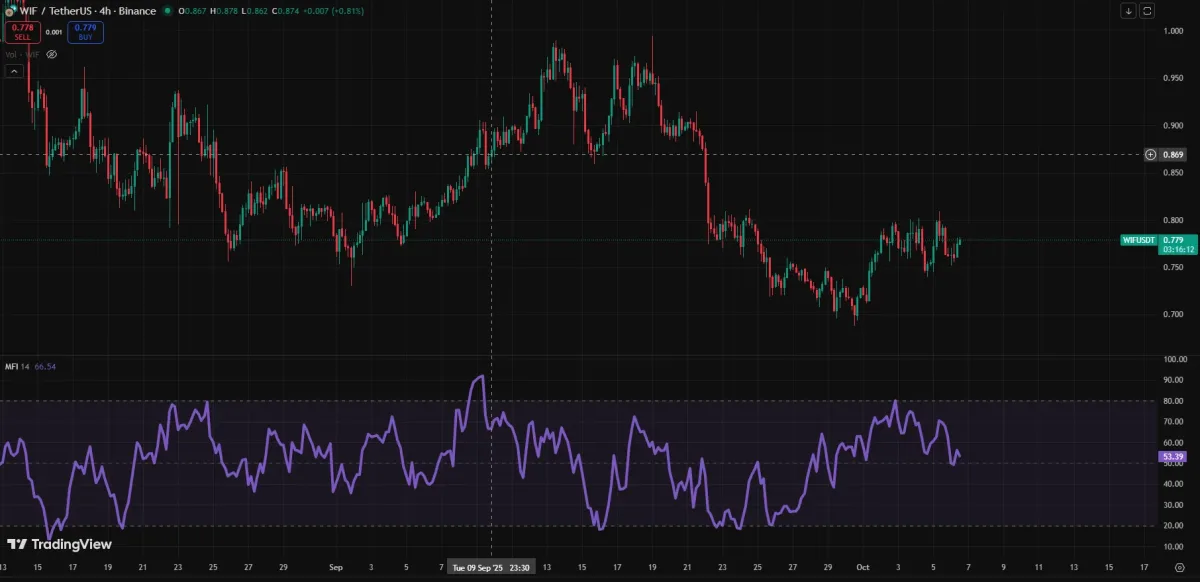Open chart settings gear at bottom right

coord(1180,566)
